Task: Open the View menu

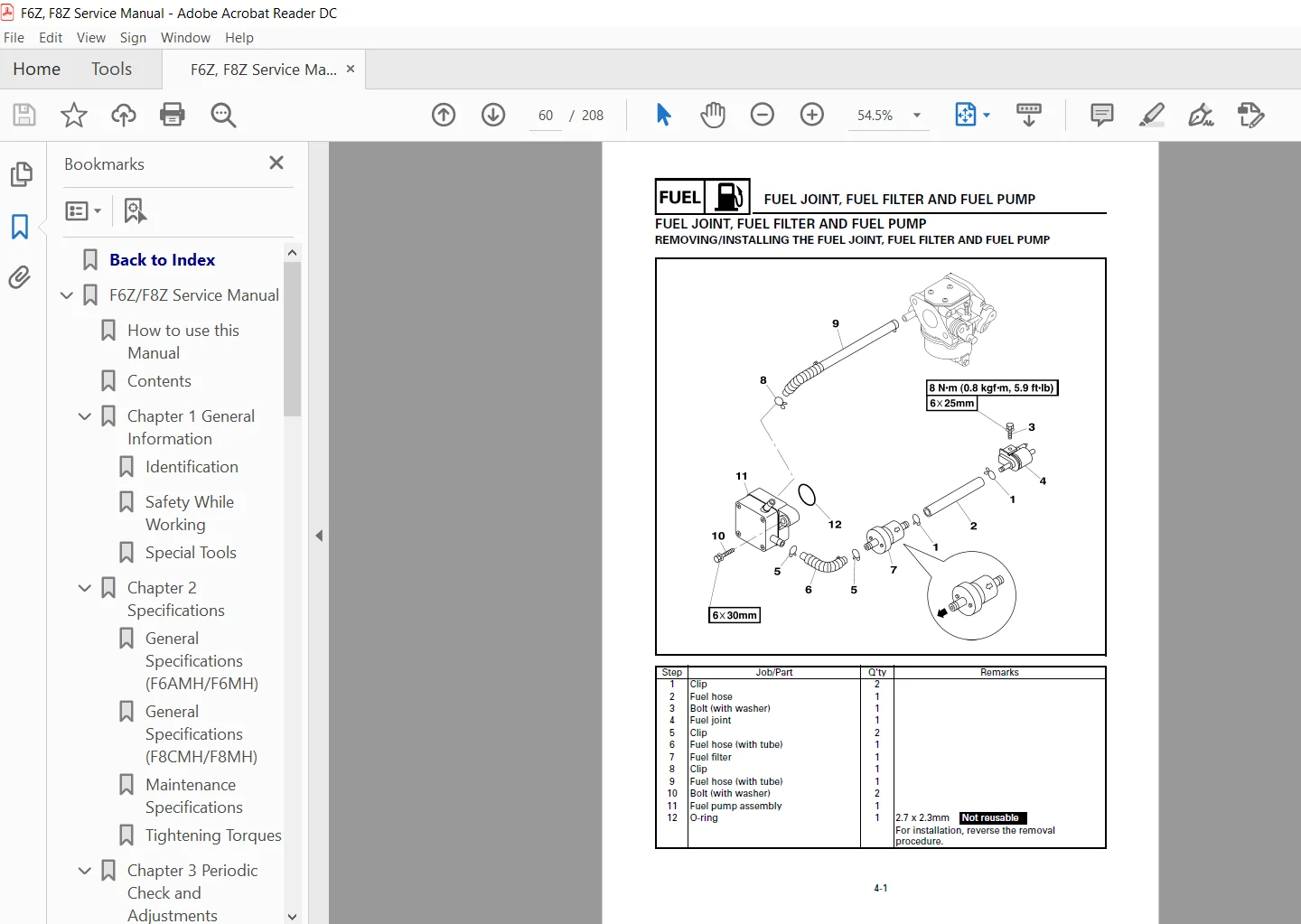Action: click(91, 38)
